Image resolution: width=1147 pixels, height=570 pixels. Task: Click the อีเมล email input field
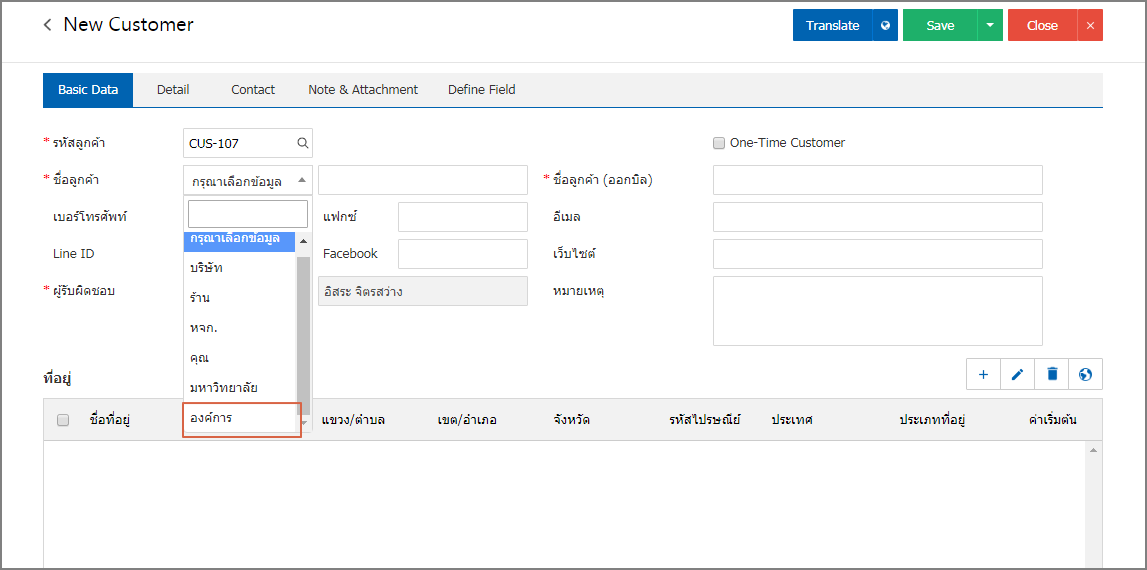pos(878,217)
